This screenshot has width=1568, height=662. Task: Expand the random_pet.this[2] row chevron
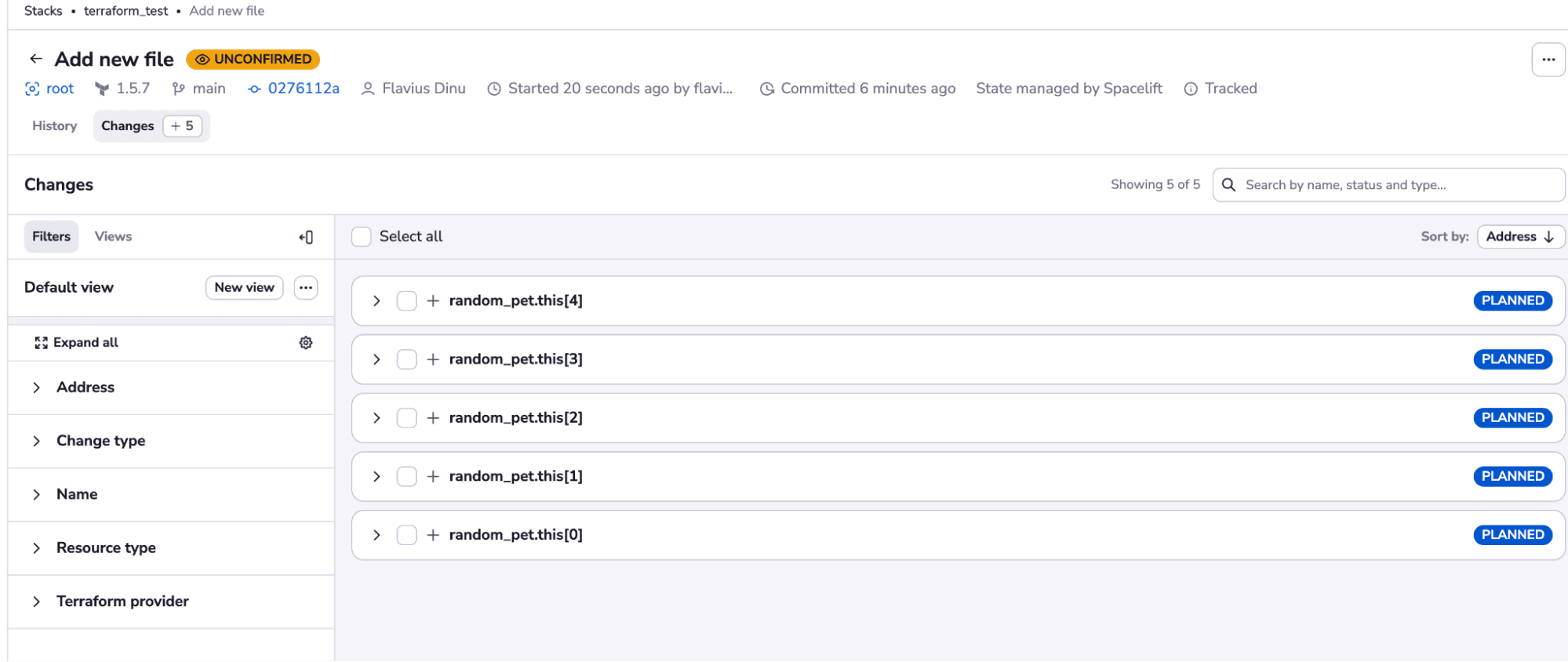[x=377, y=418]
